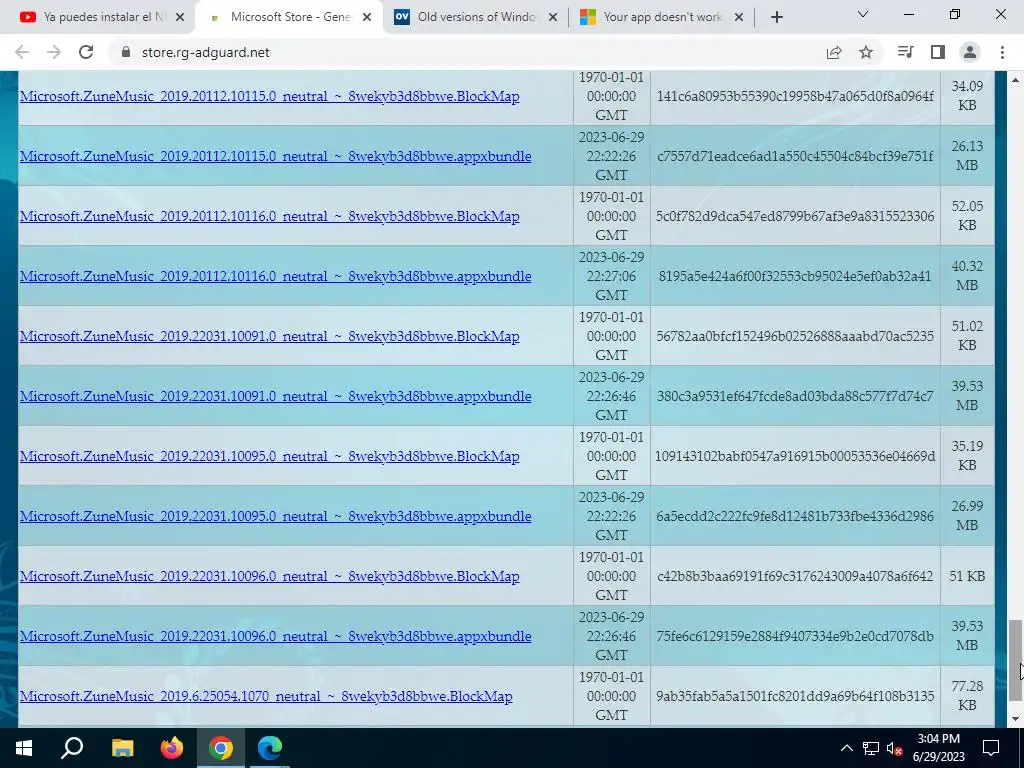Download ZuneMusic 2019.6.25054.1070 BlockMap link
Image resolution: width=1024 pixels, height=768 pixels.
(266, 697)
